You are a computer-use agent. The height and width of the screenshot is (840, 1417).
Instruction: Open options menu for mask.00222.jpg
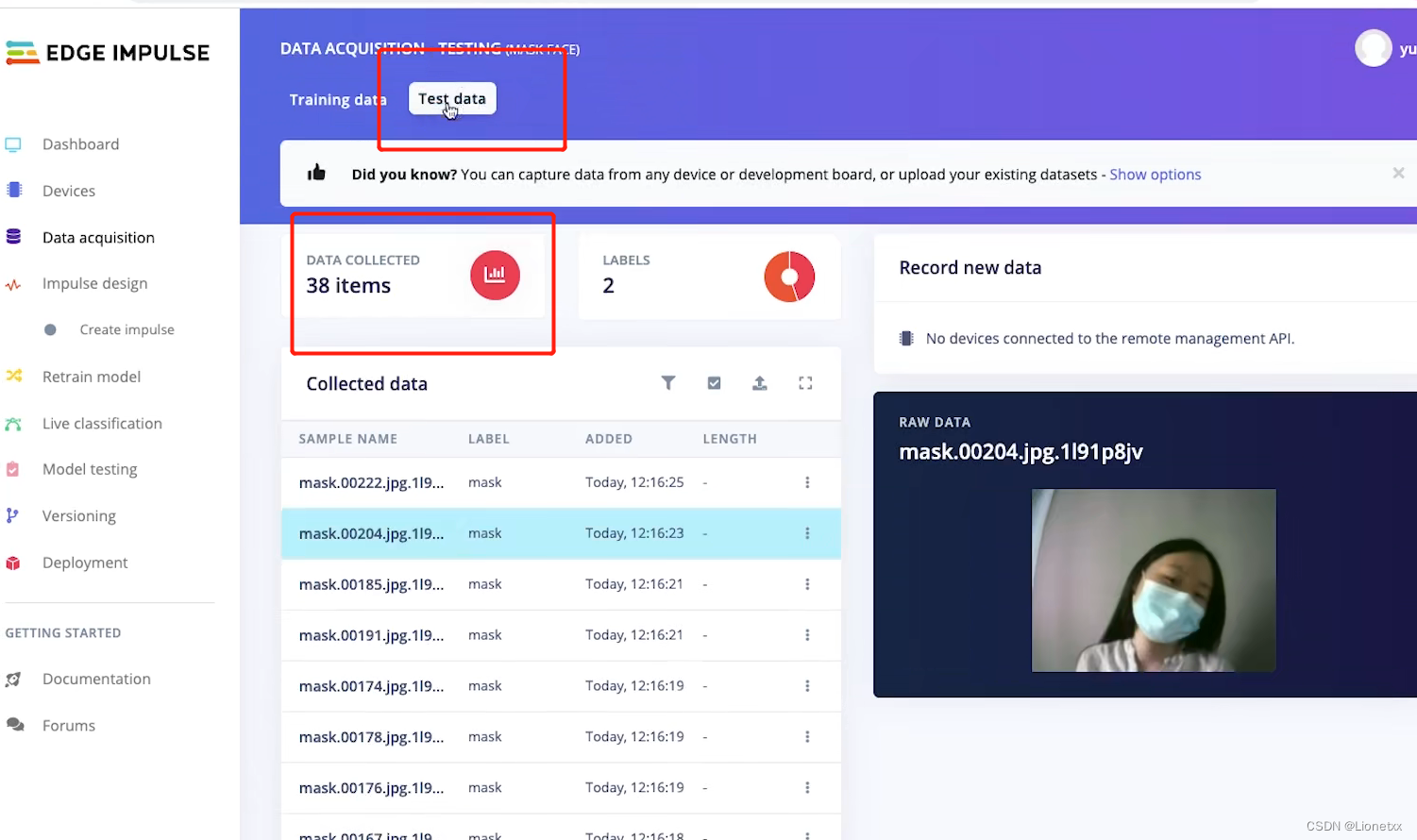807,482
